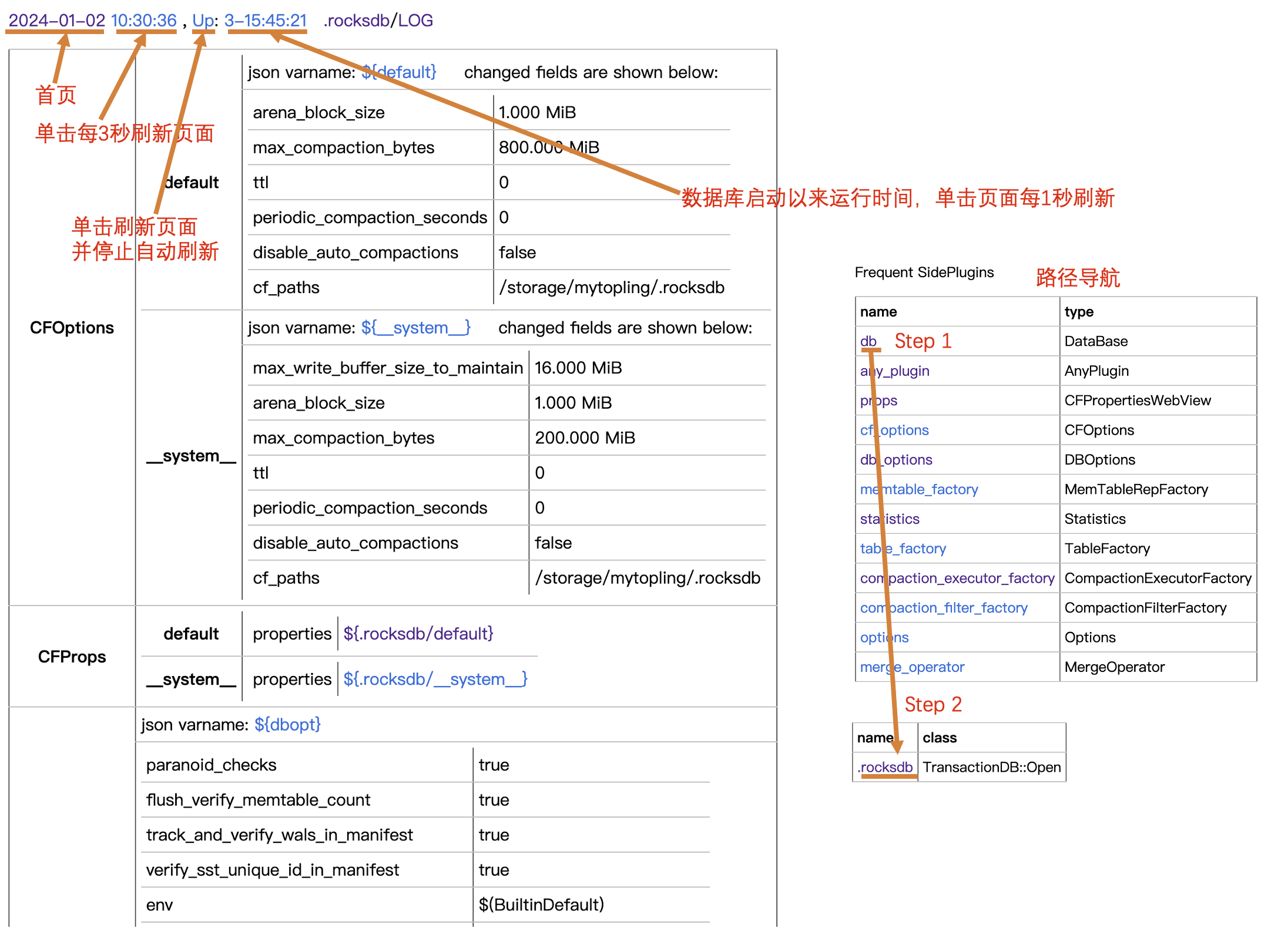
Task: Open the options link in SidePlugins
Action: tap(884, 638)
